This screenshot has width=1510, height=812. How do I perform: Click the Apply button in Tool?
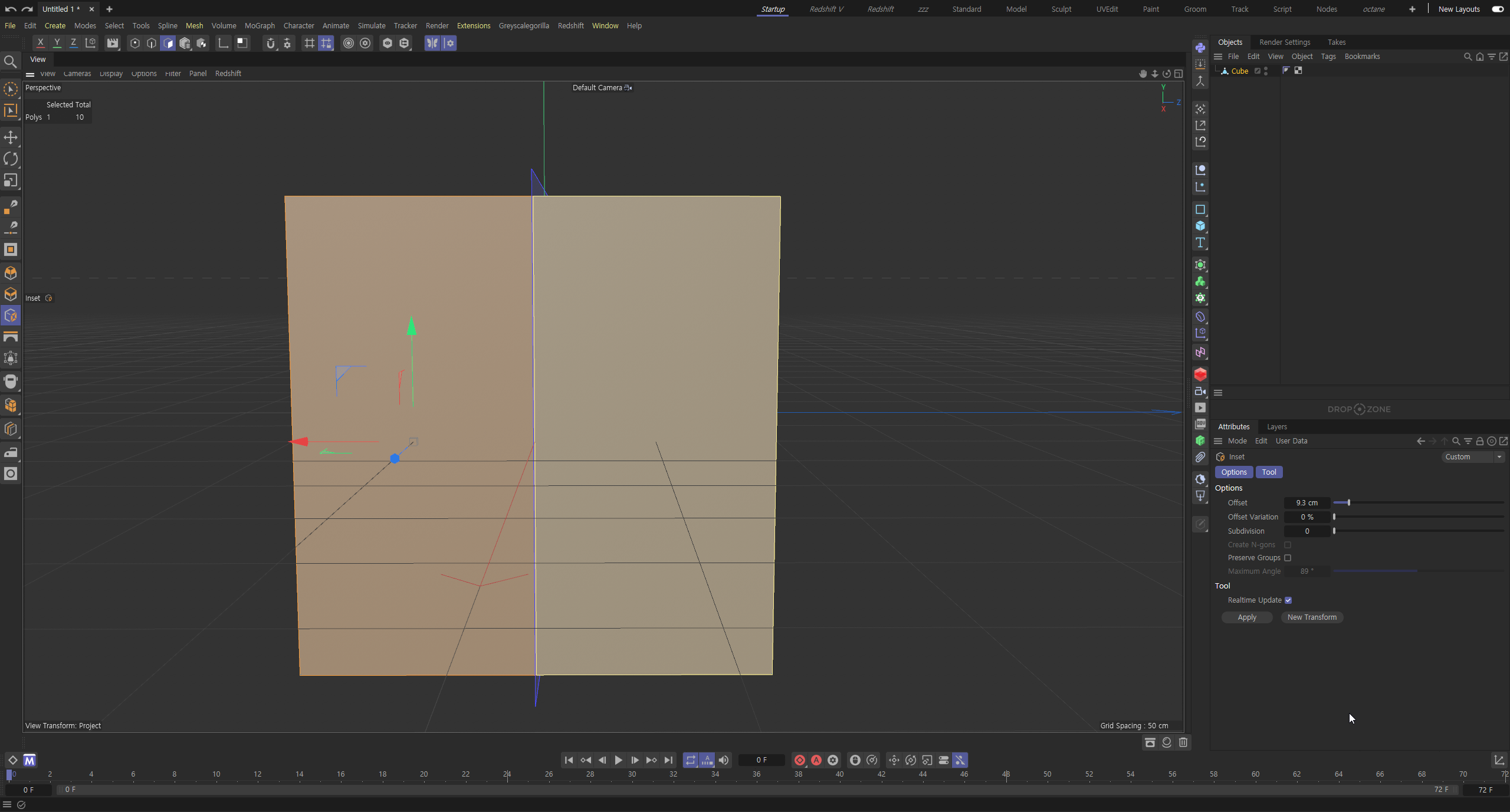pos(1247,617)
